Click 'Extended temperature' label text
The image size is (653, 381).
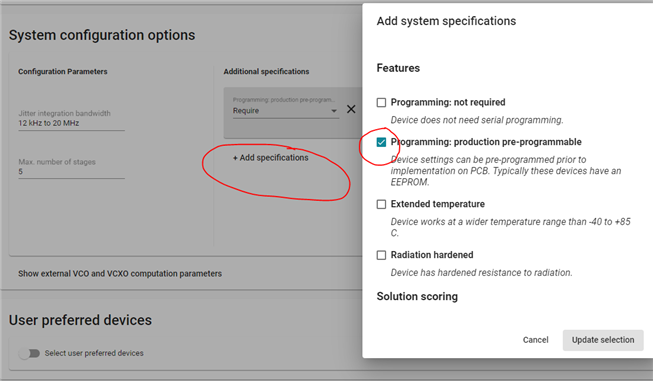438,204
